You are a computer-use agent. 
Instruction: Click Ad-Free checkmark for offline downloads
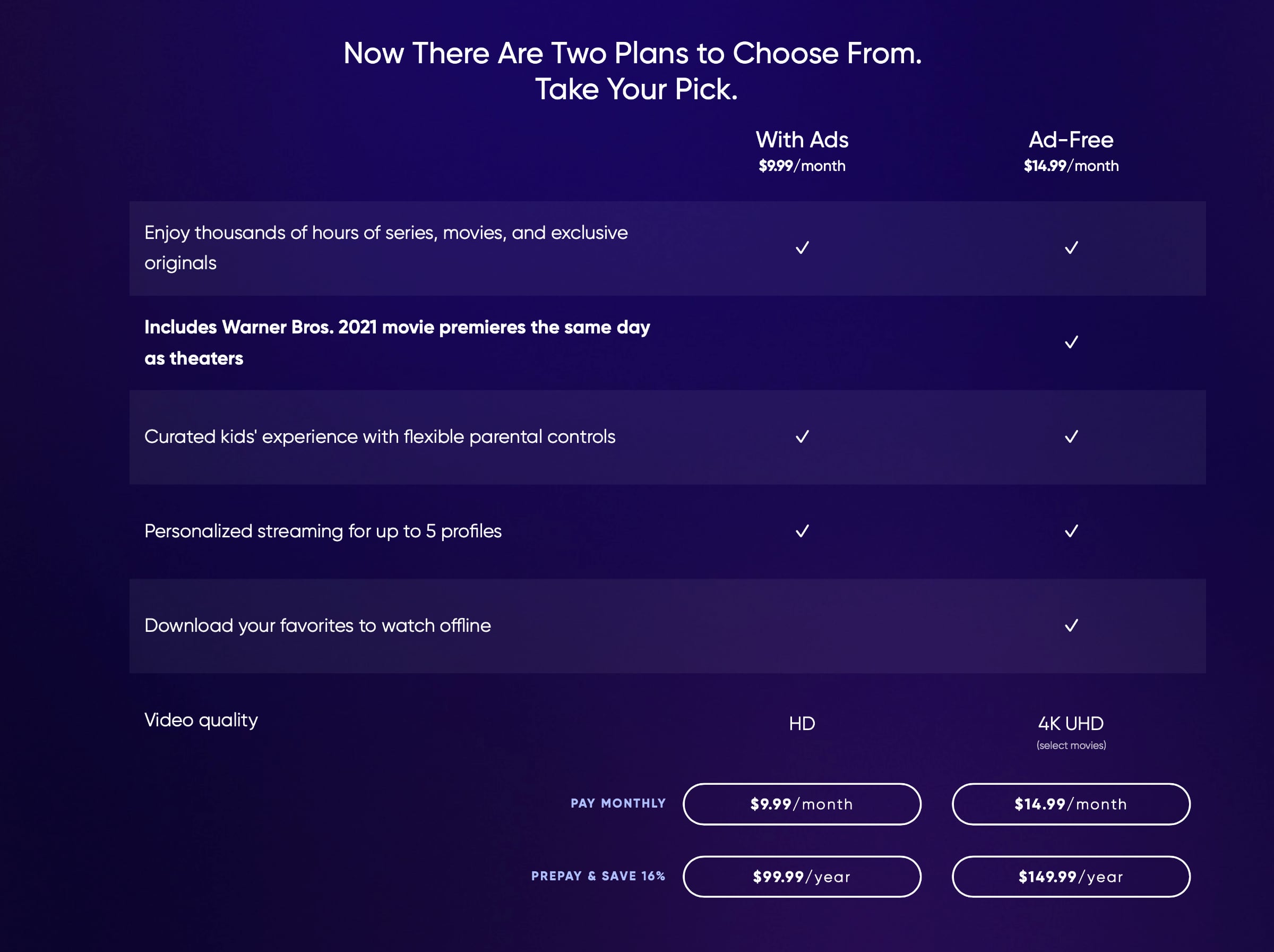1071,625
